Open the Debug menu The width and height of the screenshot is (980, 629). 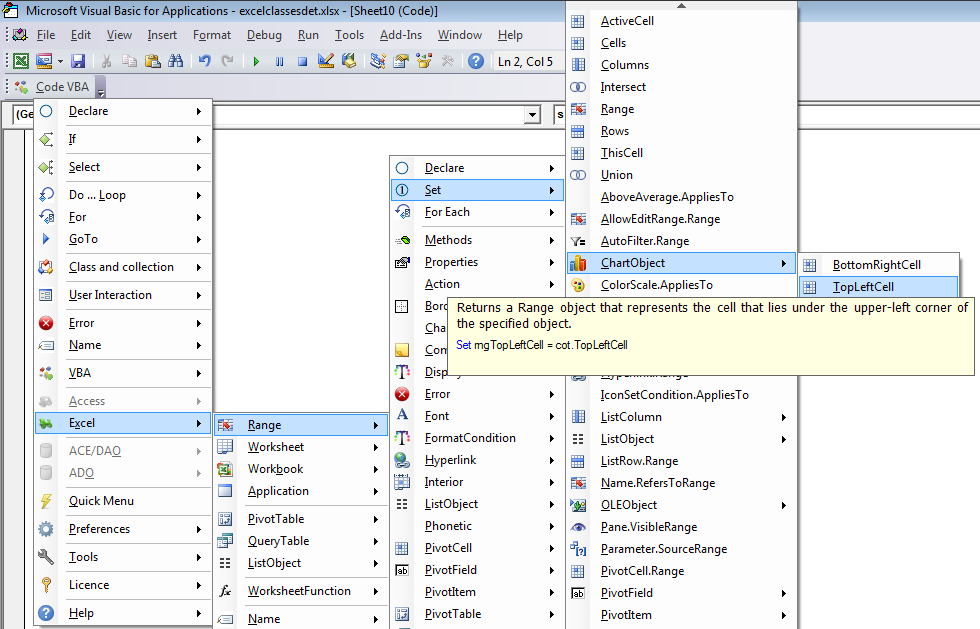pos(264,35)
